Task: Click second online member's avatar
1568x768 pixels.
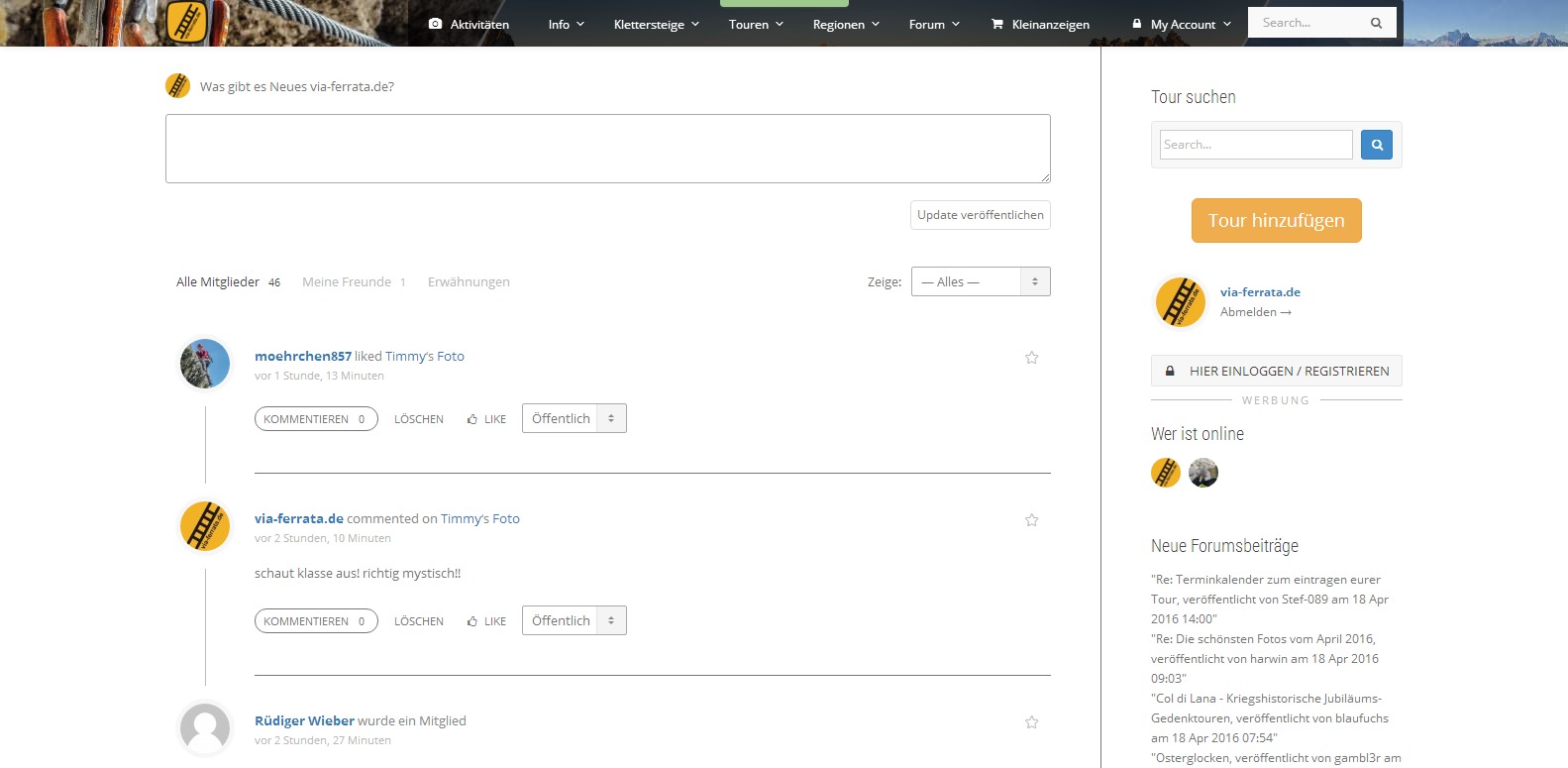Action: [x=1203, y=473]
